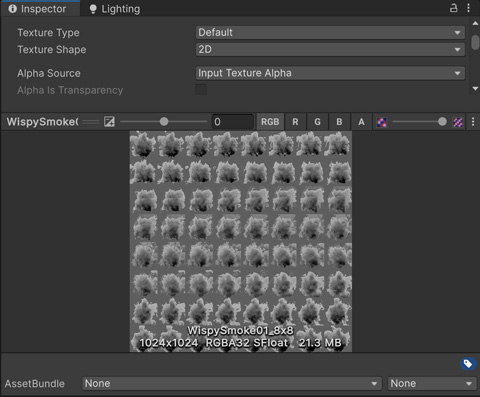Screen dimensions: 480x397
Task: Click the Texture Type label
Action: coord(48,33)
